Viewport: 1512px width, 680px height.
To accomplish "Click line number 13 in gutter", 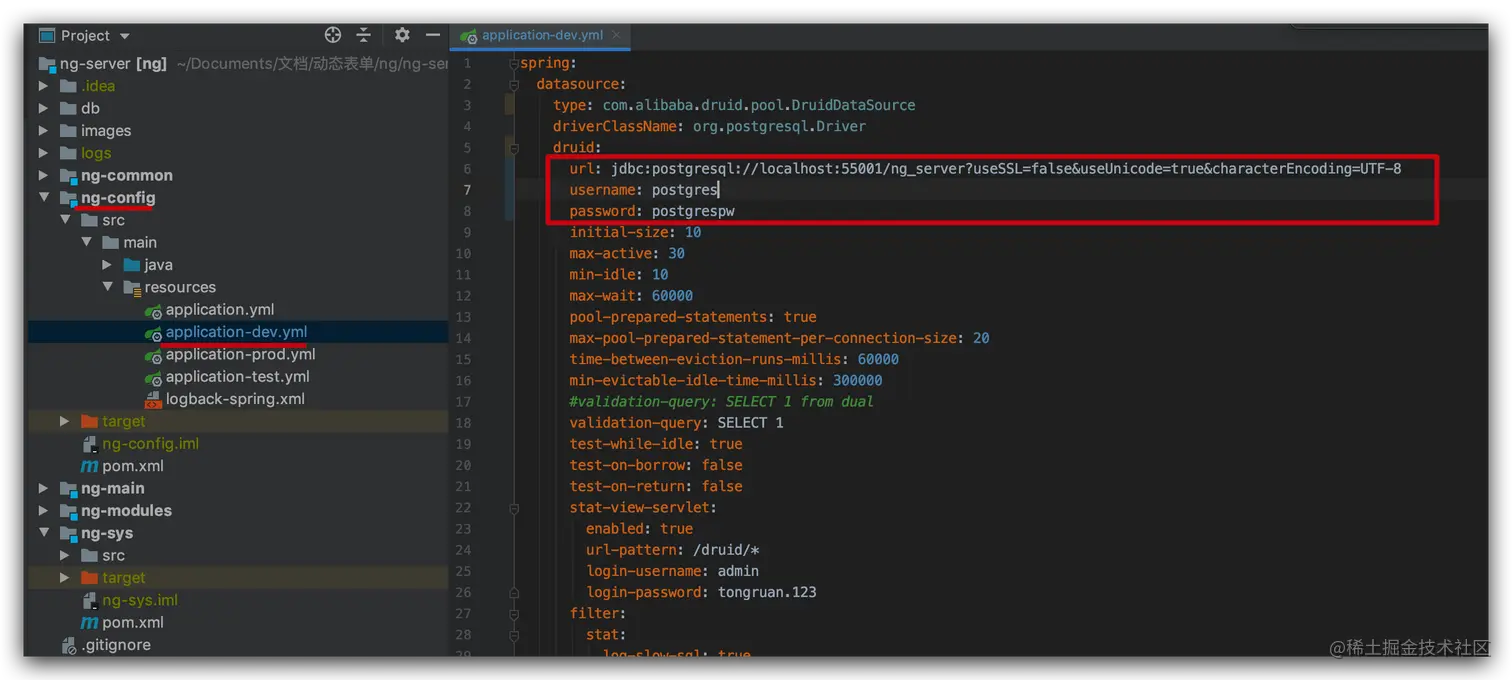I will [463, 317].
